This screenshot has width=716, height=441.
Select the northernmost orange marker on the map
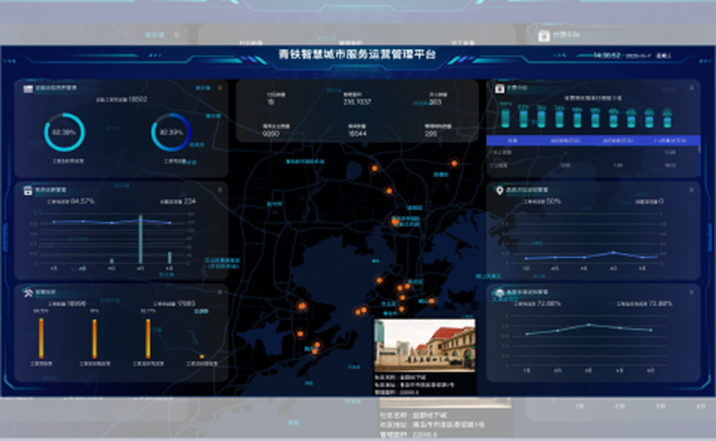click(455, 162)
